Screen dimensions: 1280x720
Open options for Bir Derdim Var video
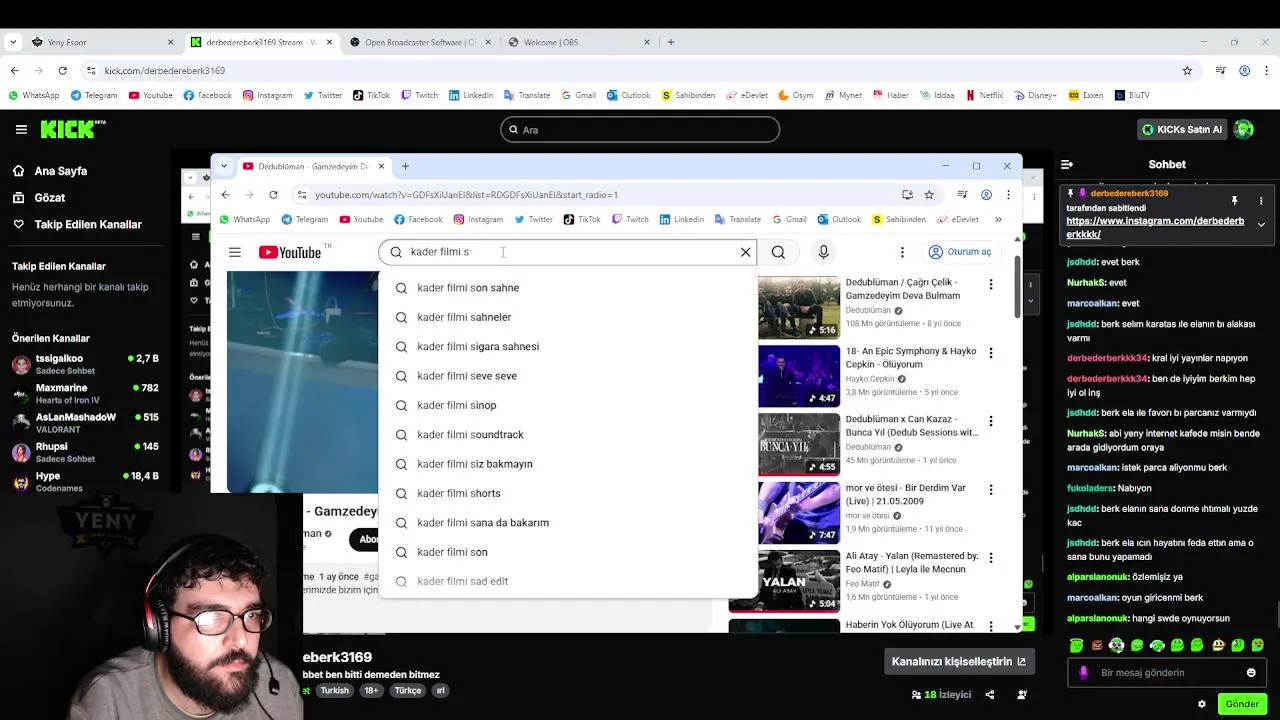click(x=991, y=490)
